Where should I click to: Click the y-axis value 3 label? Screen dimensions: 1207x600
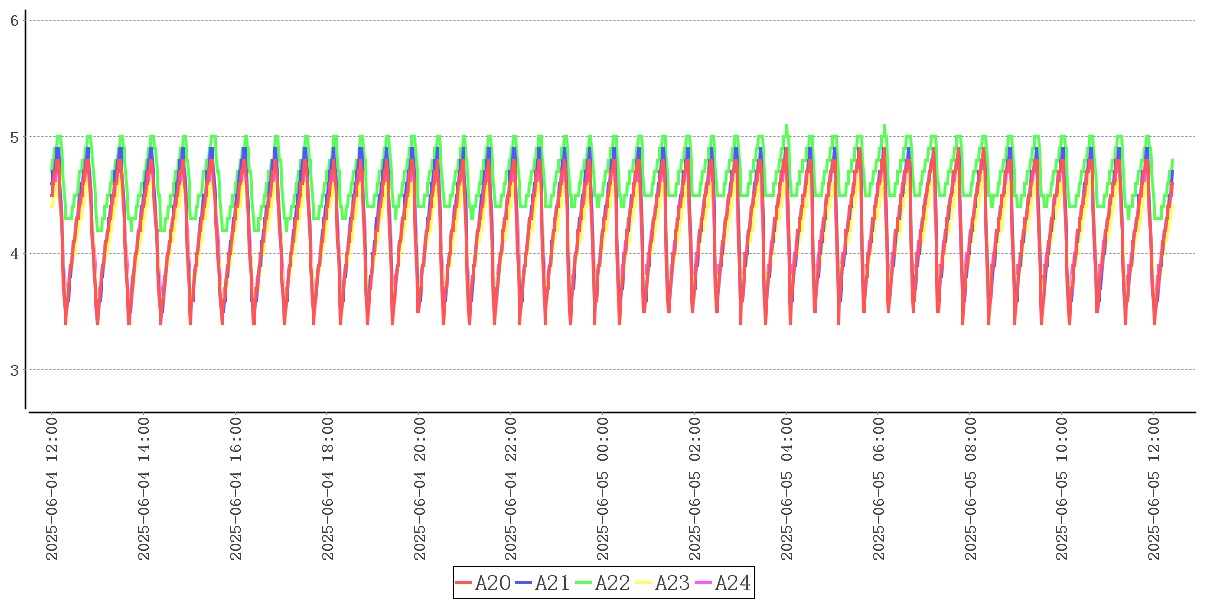[x=15, y=370]
